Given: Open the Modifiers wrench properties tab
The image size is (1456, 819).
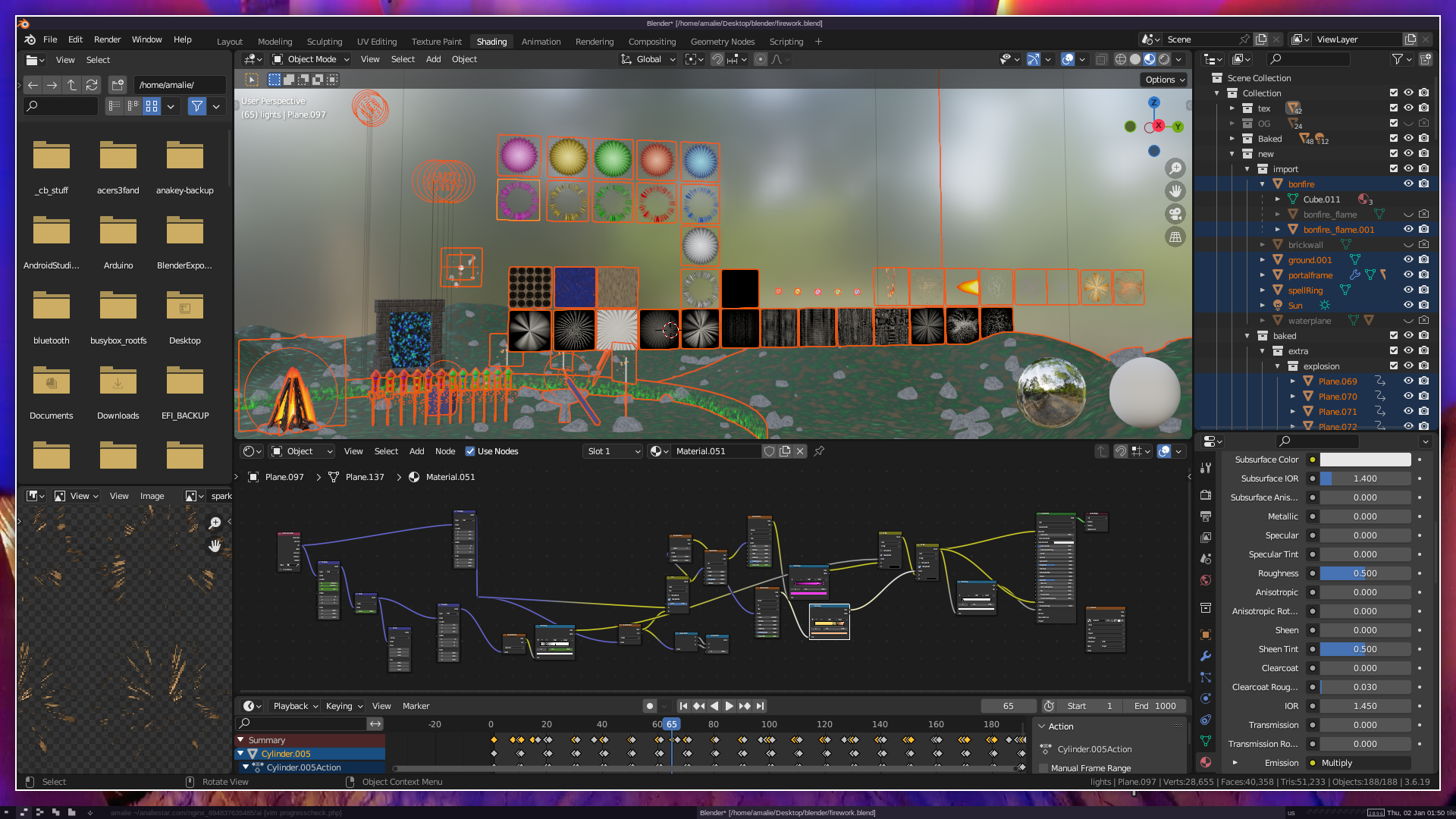Looking at the screenshot, I should [x=1206, y=656].
